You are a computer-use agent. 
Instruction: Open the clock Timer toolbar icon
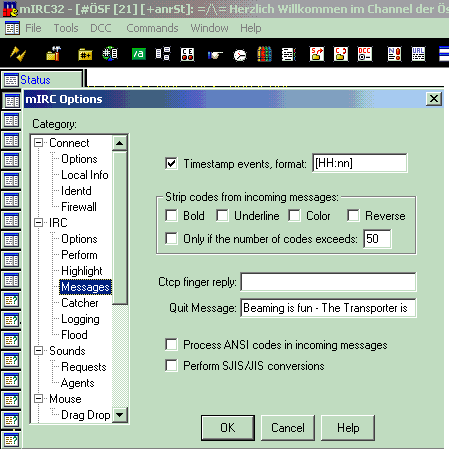240,55
